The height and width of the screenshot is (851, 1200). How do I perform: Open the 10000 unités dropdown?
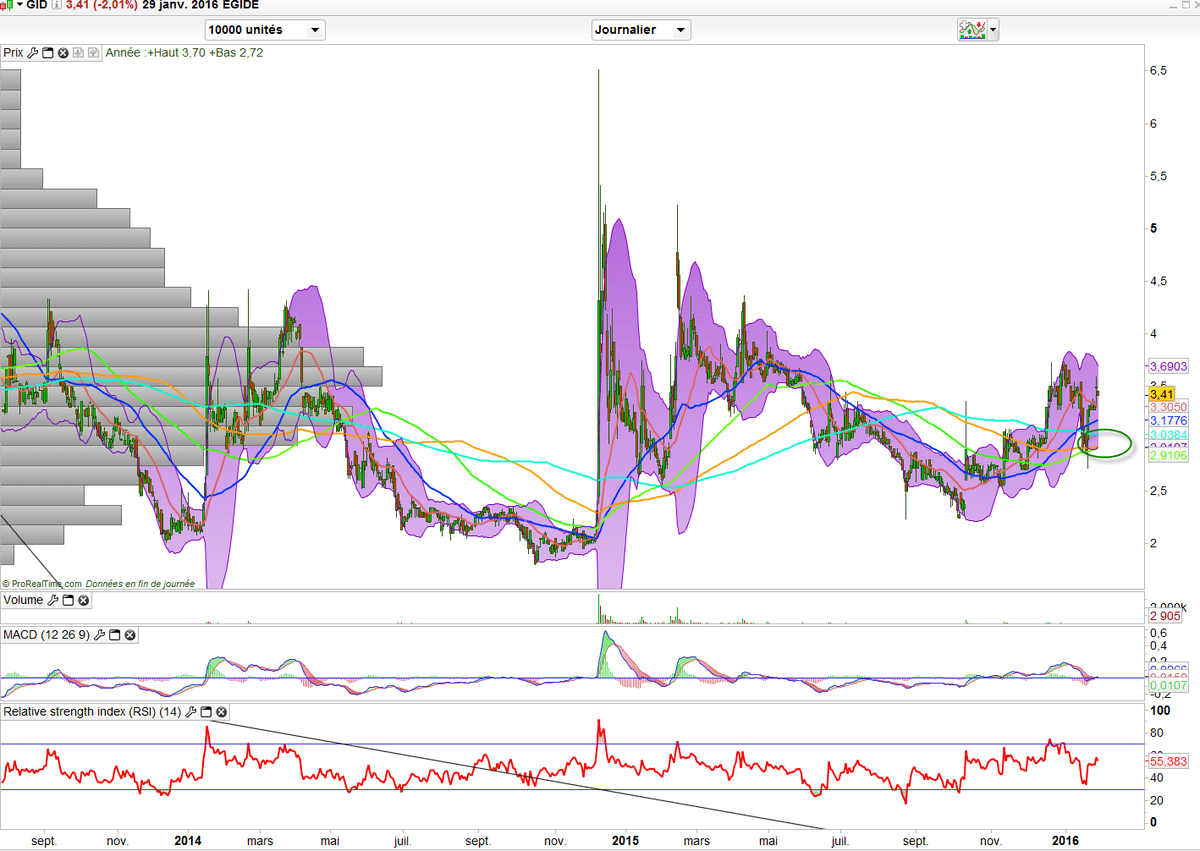(265, 30)
